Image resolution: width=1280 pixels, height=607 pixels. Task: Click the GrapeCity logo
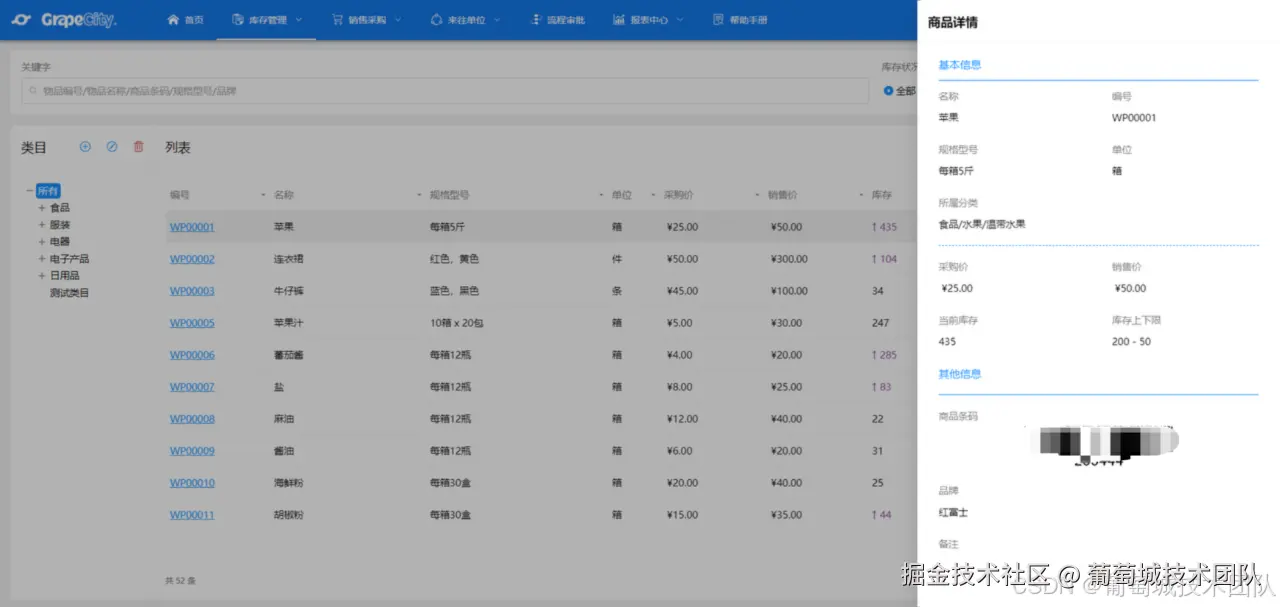tap(64, 19)
